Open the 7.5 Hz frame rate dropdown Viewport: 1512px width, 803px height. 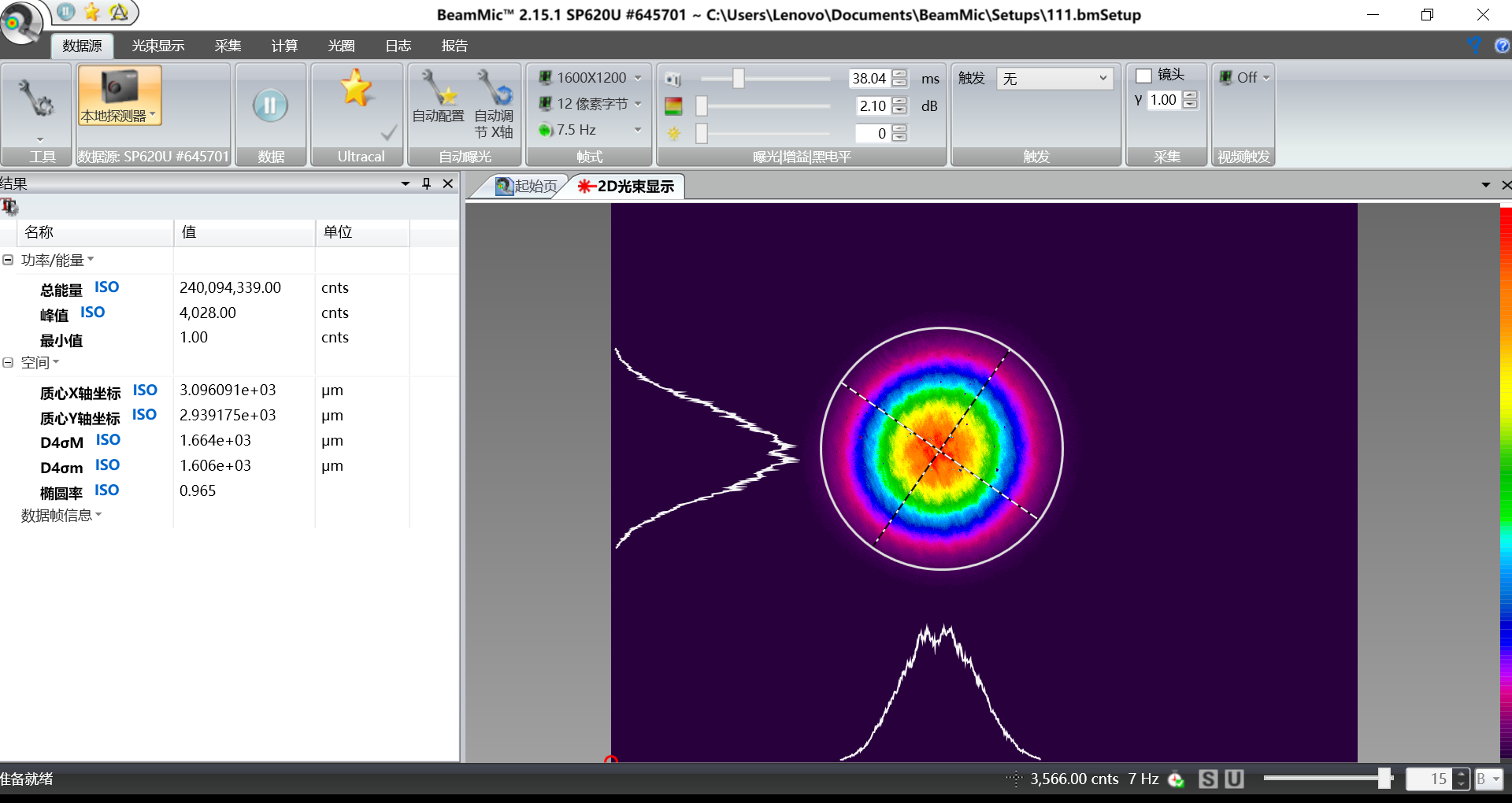pyautogui.click(x=637, y=130)
